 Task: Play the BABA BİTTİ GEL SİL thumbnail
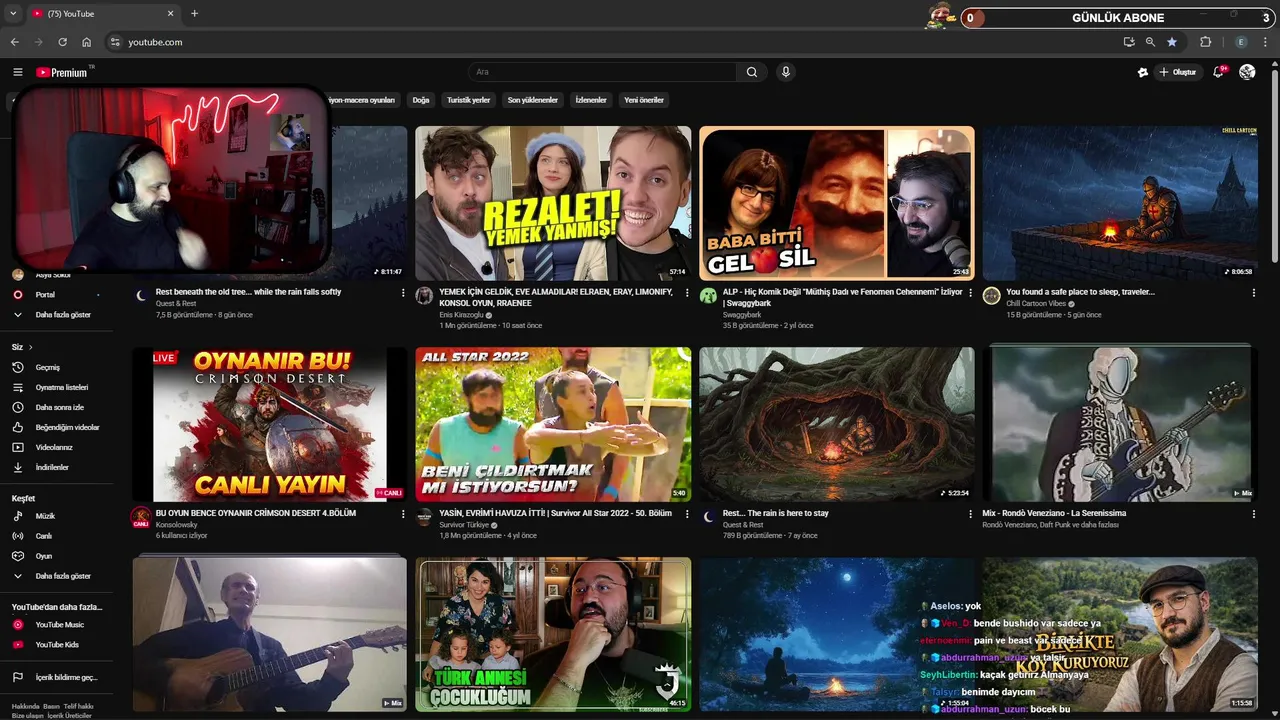pos(837,203)
